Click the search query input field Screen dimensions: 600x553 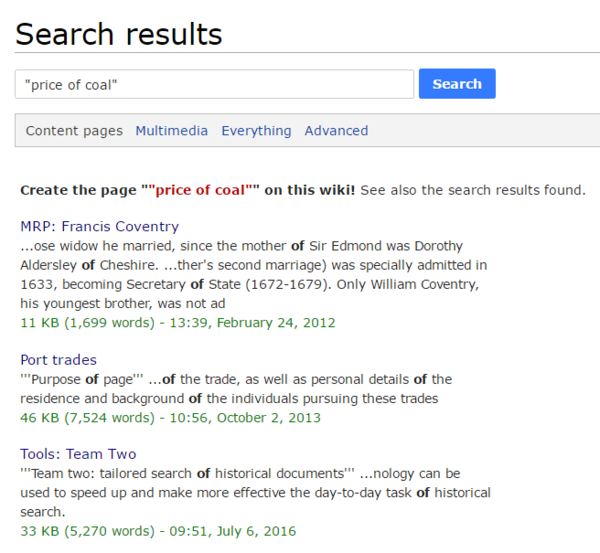[214, 84]
